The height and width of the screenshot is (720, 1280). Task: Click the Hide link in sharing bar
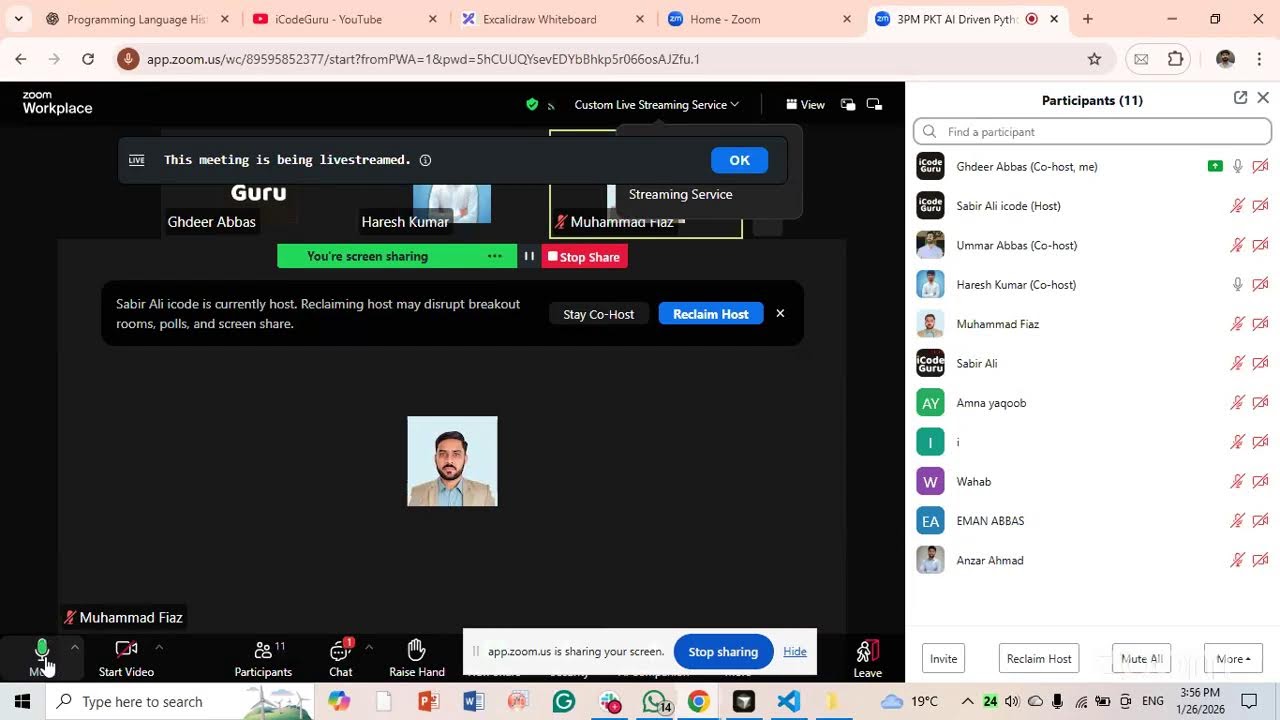pos(795,652)
